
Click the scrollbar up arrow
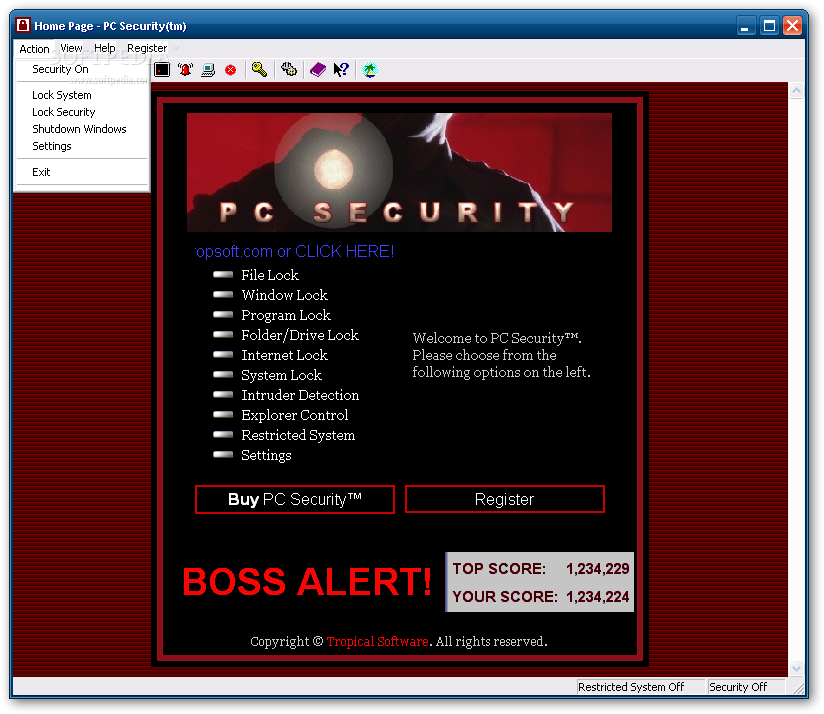tap(796, 91)
